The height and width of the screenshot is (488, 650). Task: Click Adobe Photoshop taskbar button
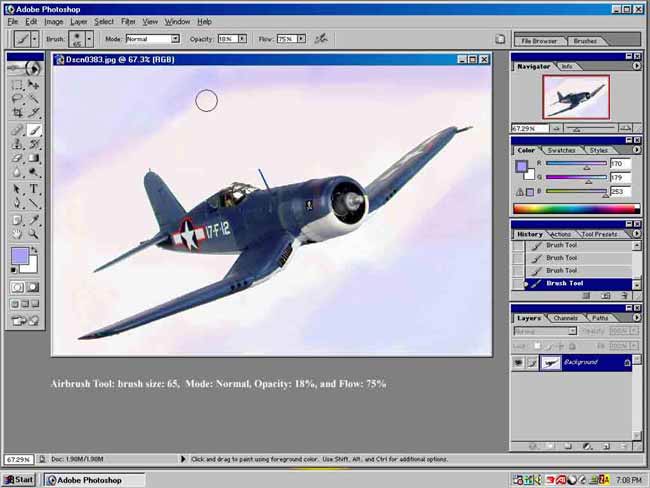tap(95, 480)
